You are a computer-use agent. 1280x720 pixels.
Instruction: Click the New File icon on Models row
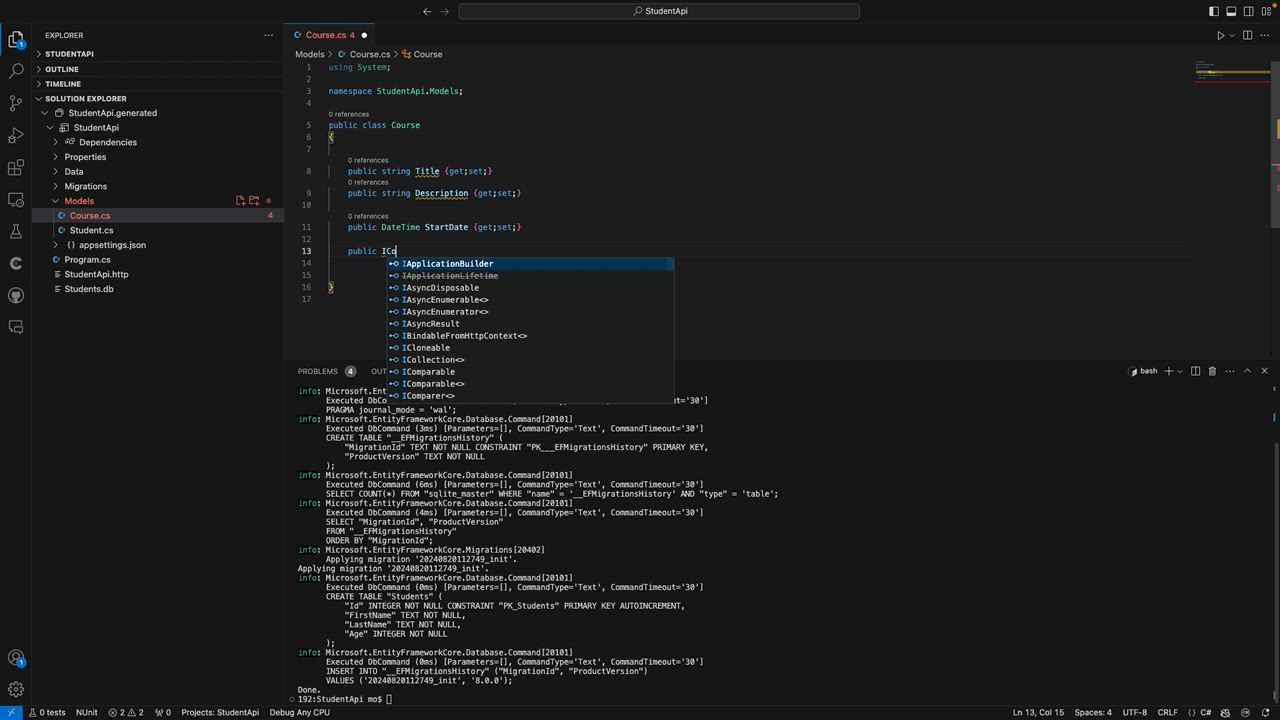point(240,201)
